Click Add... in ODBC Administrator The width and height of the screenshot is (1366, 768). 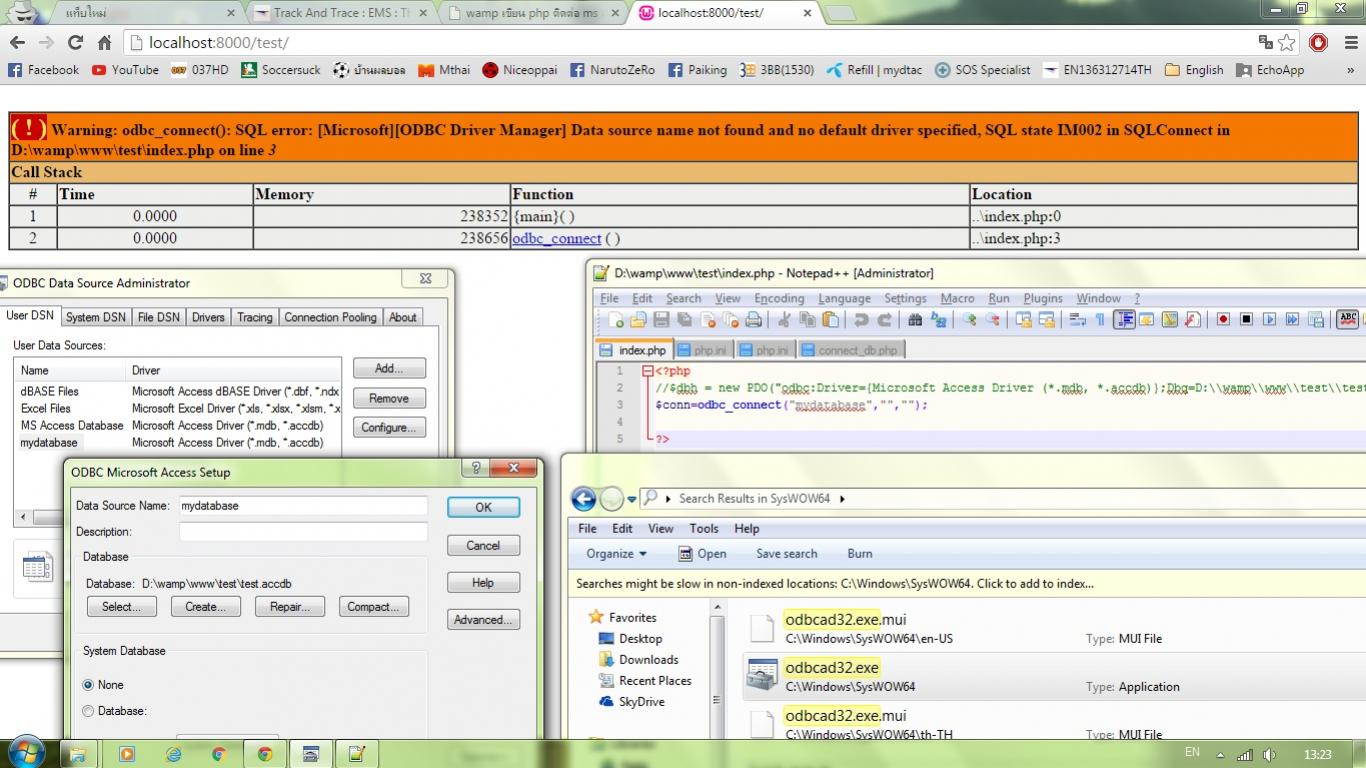click(x=389, y=368)
